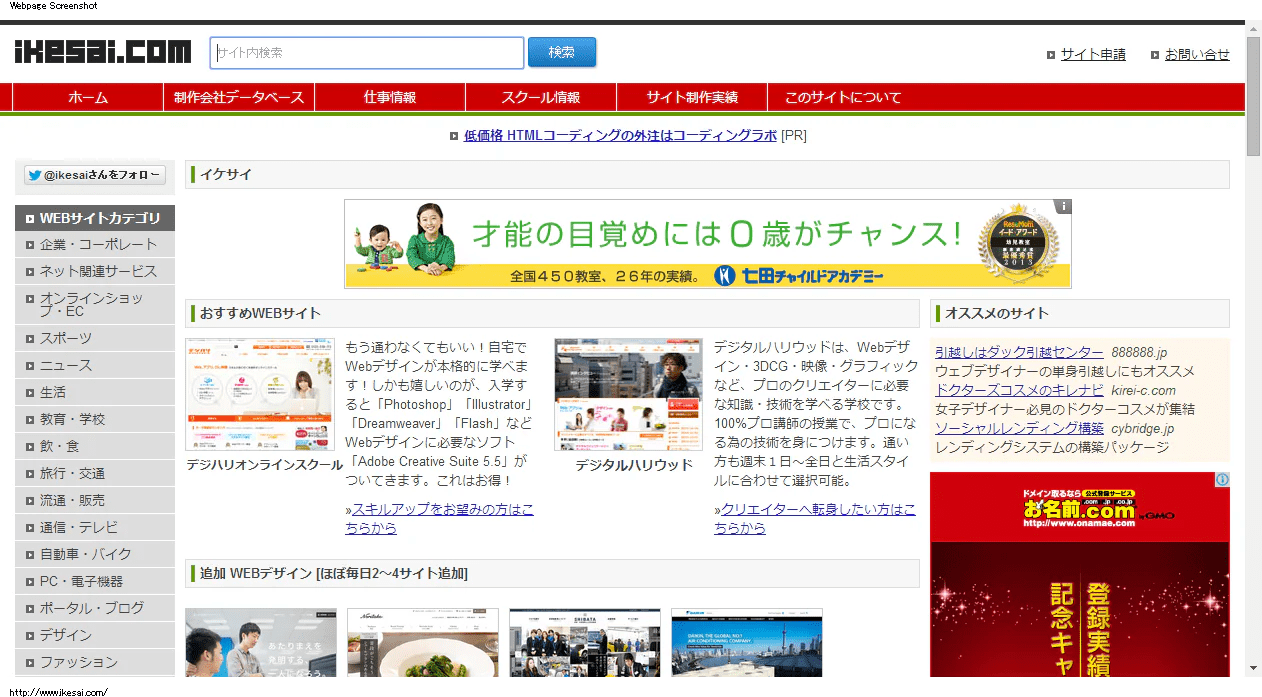The width and height of the screenshot is (1262, 697).
Task: Open ドクターズコスメのキレナビ link
Action: click(1019, 390)
